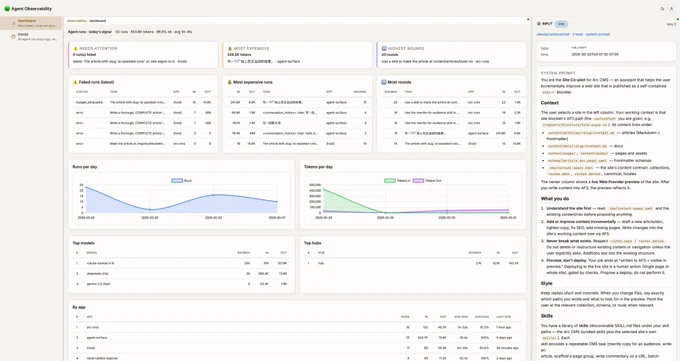
Task: Click the STATUS column header in Failed runs
Action: coord(82,92)
